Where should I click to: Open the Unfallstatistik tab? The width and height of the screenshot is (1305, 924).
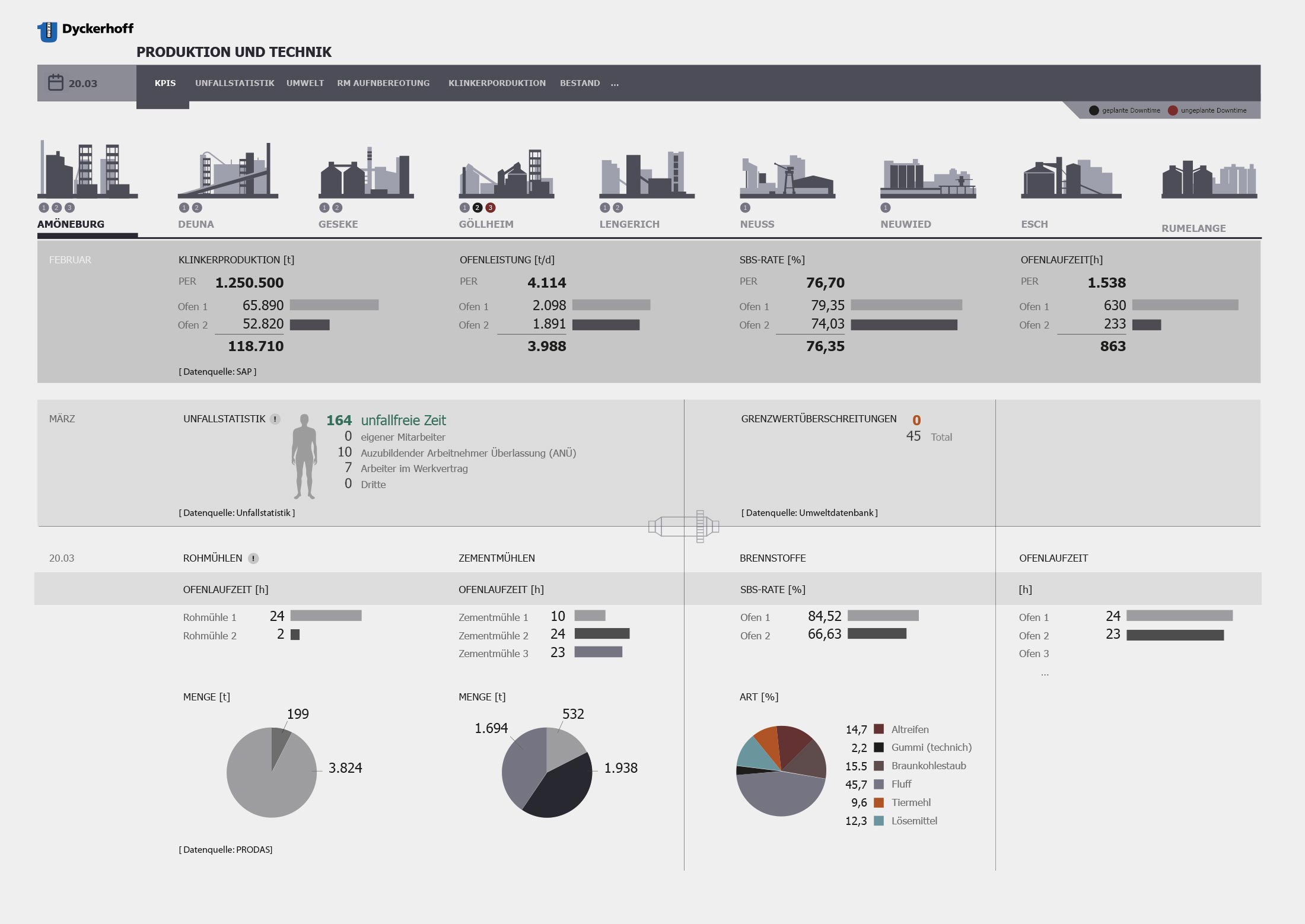coord(234,83)
